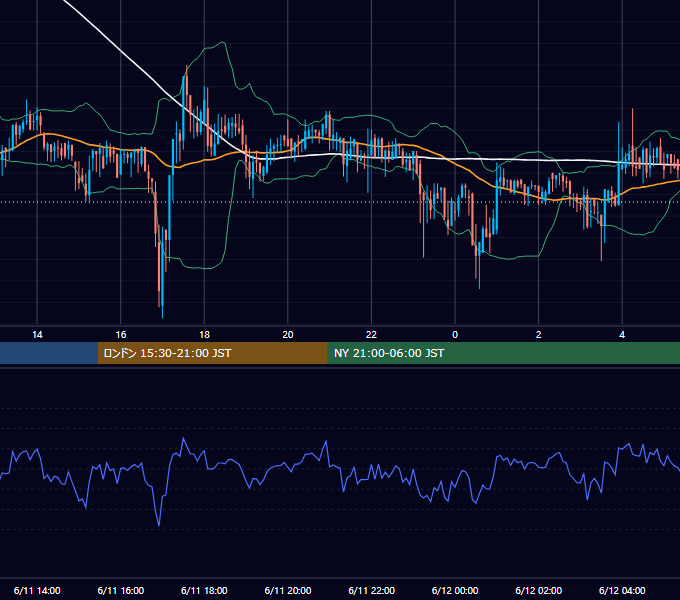Click the 0 hour label on the price chart axis

tap(455, 335)
